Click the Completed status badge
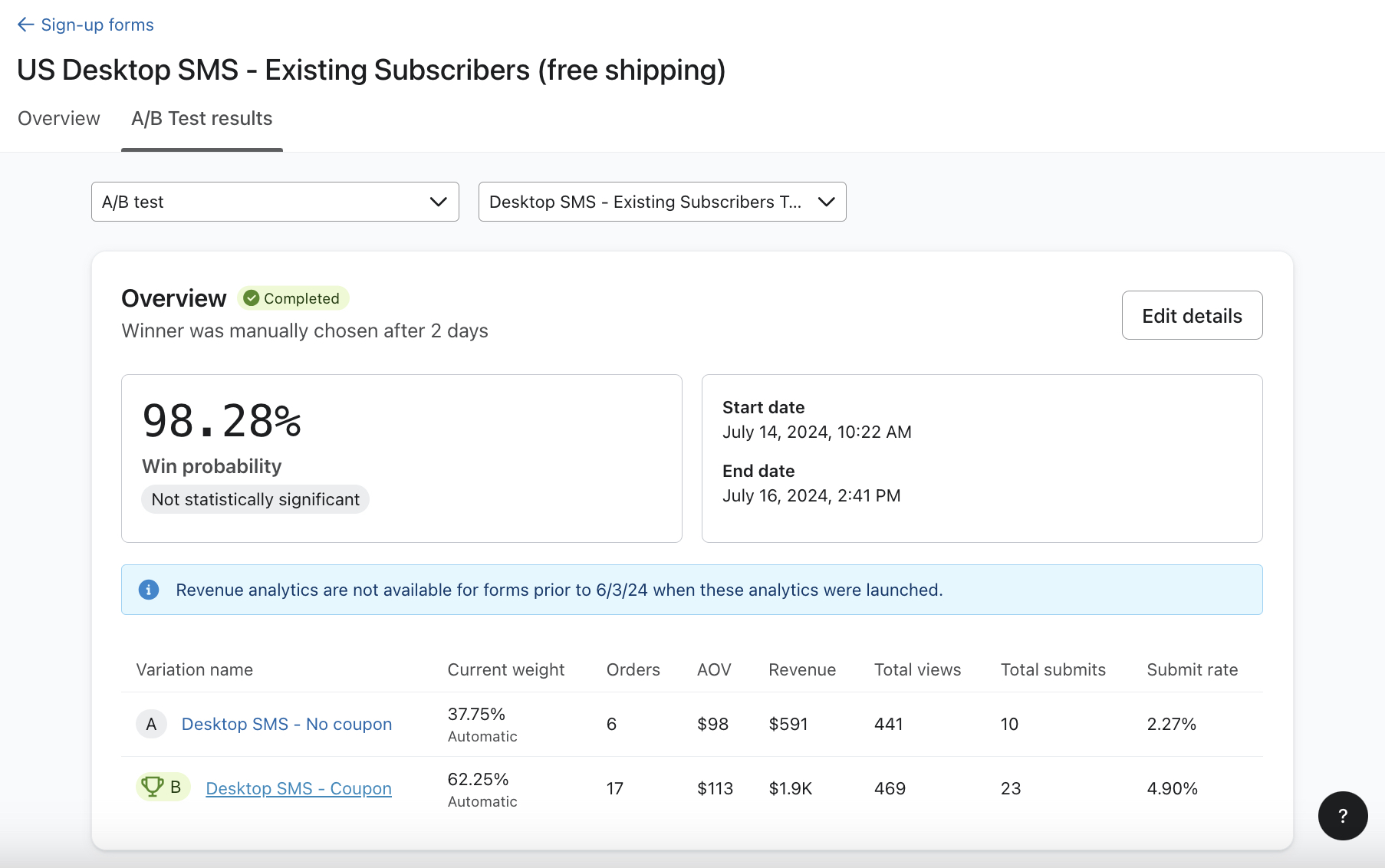Viewport: 1385px width, 868px height. 293,298
